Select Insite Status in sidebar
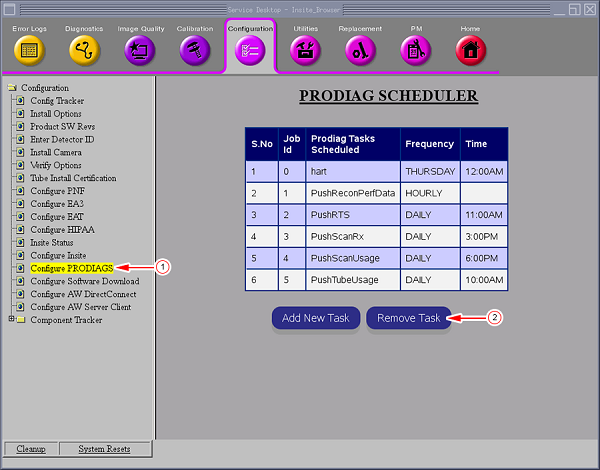 [51, 242]
